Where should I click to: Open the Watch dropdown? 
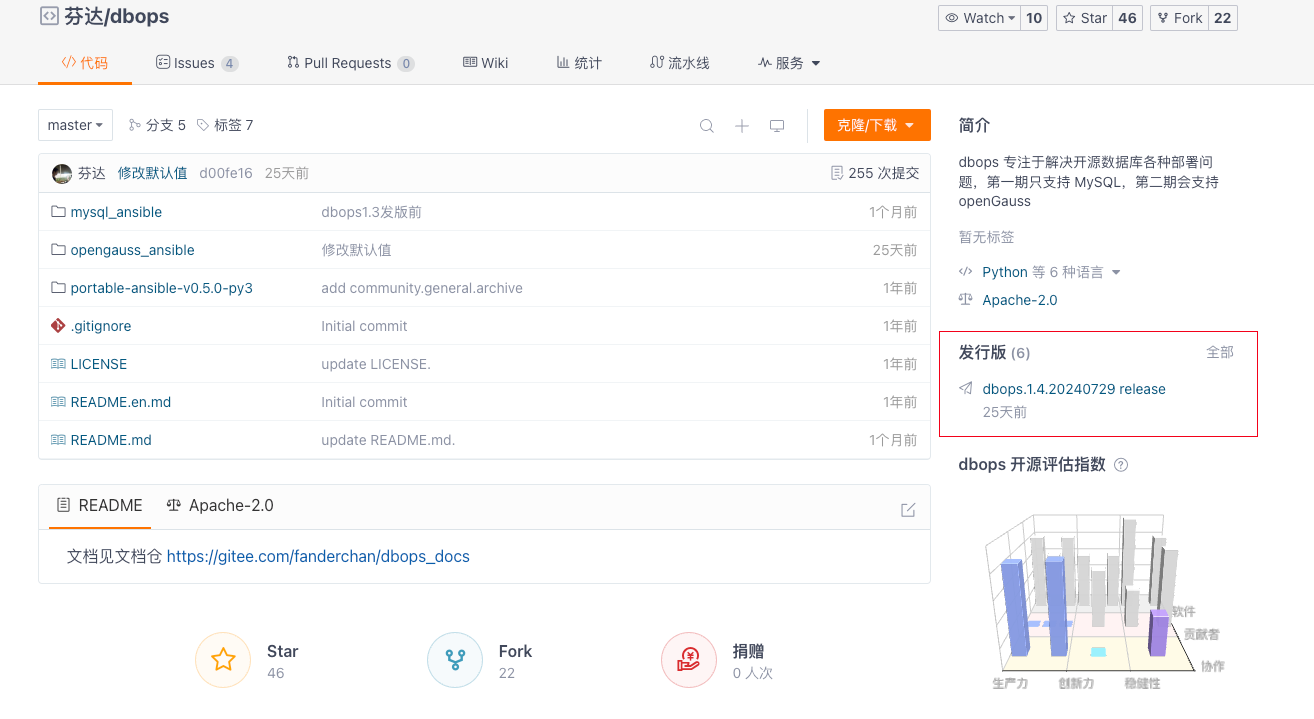click(x=980, y=18)
